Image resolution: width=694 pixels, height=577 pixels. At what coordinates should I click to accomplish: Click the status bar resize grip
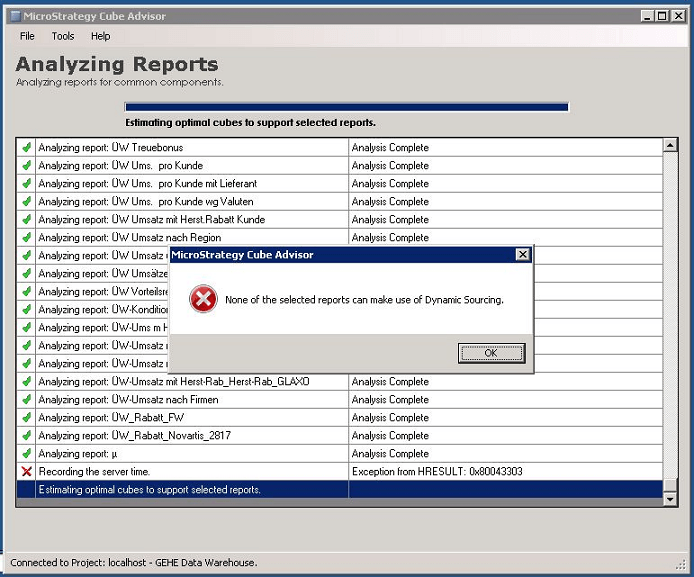pyautogui.click(x=680, y=565)
